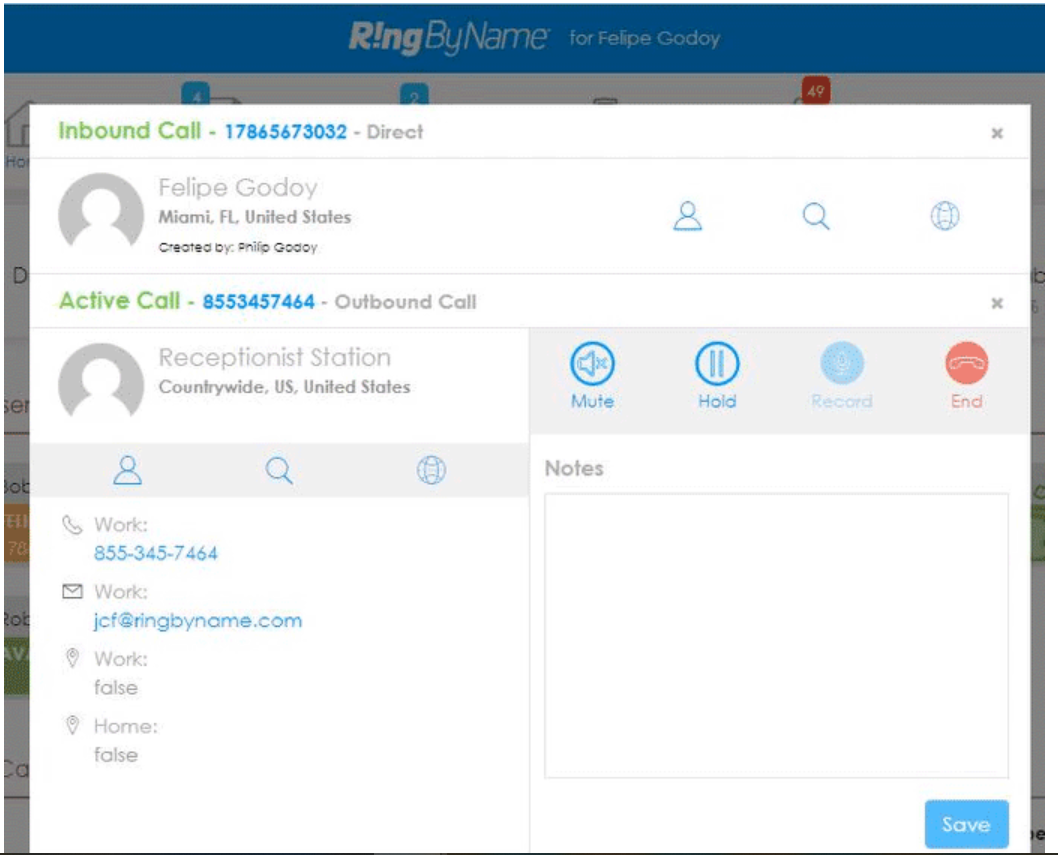Click Felipe Godoy avatar picture

click(x=101, y=211)
